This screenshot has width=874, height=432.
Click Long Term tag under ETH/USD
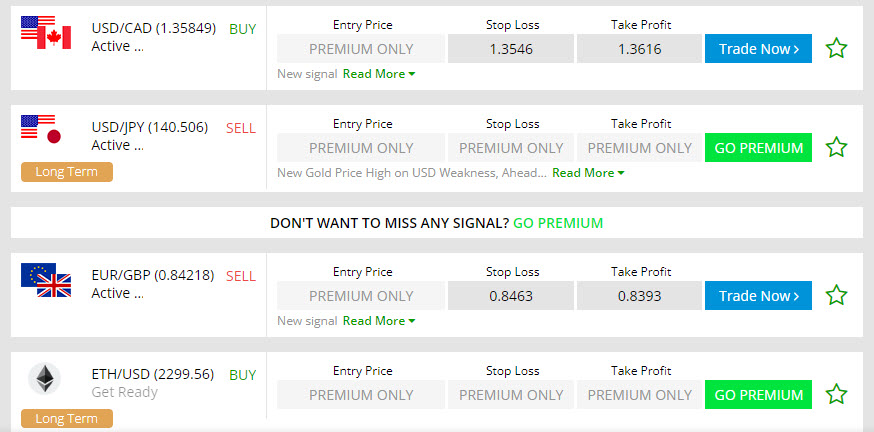(x=67, y=419)
